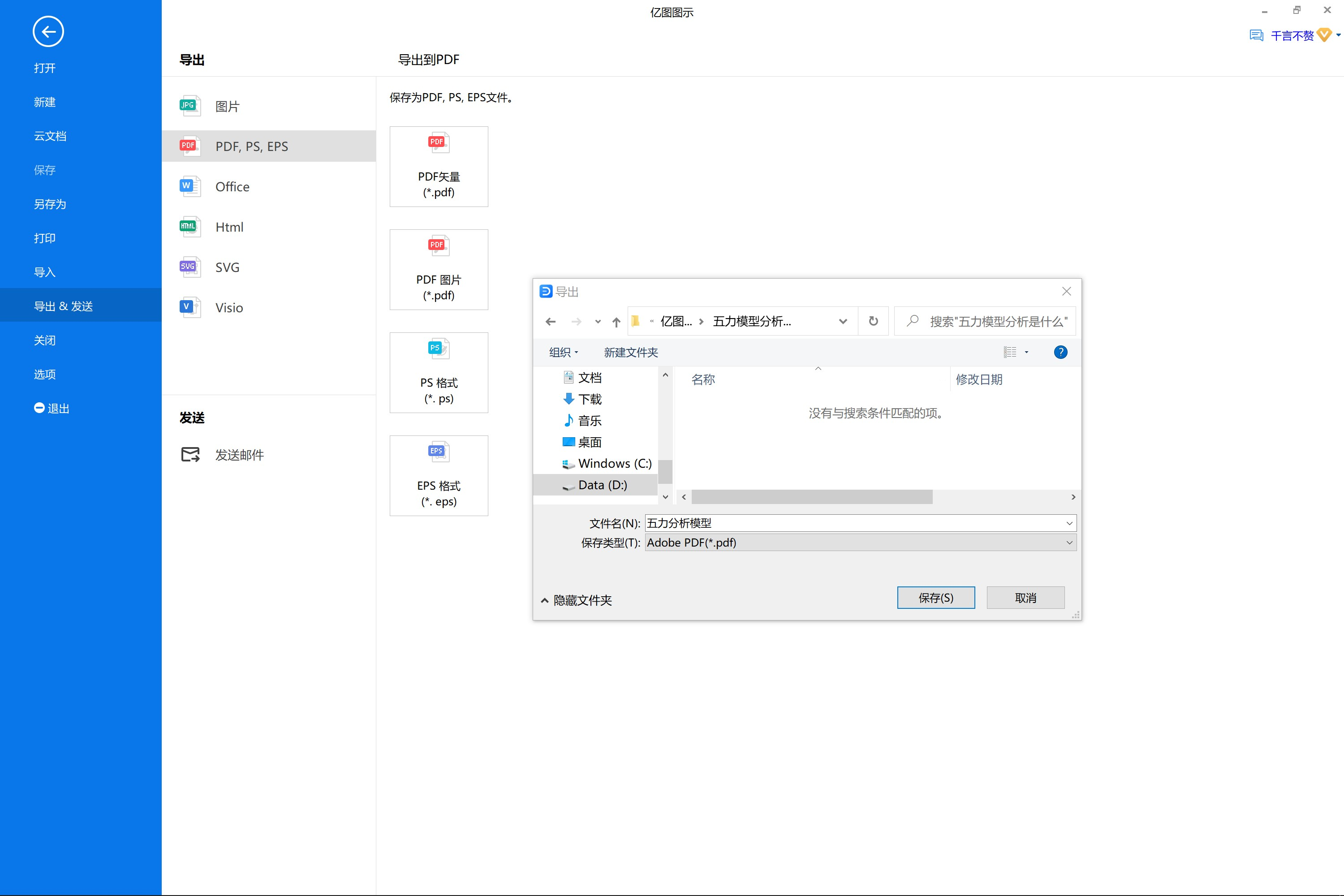This screenshot has width=1344, height=896.
Task: Click the 保存(S) button
Action: 935,598
